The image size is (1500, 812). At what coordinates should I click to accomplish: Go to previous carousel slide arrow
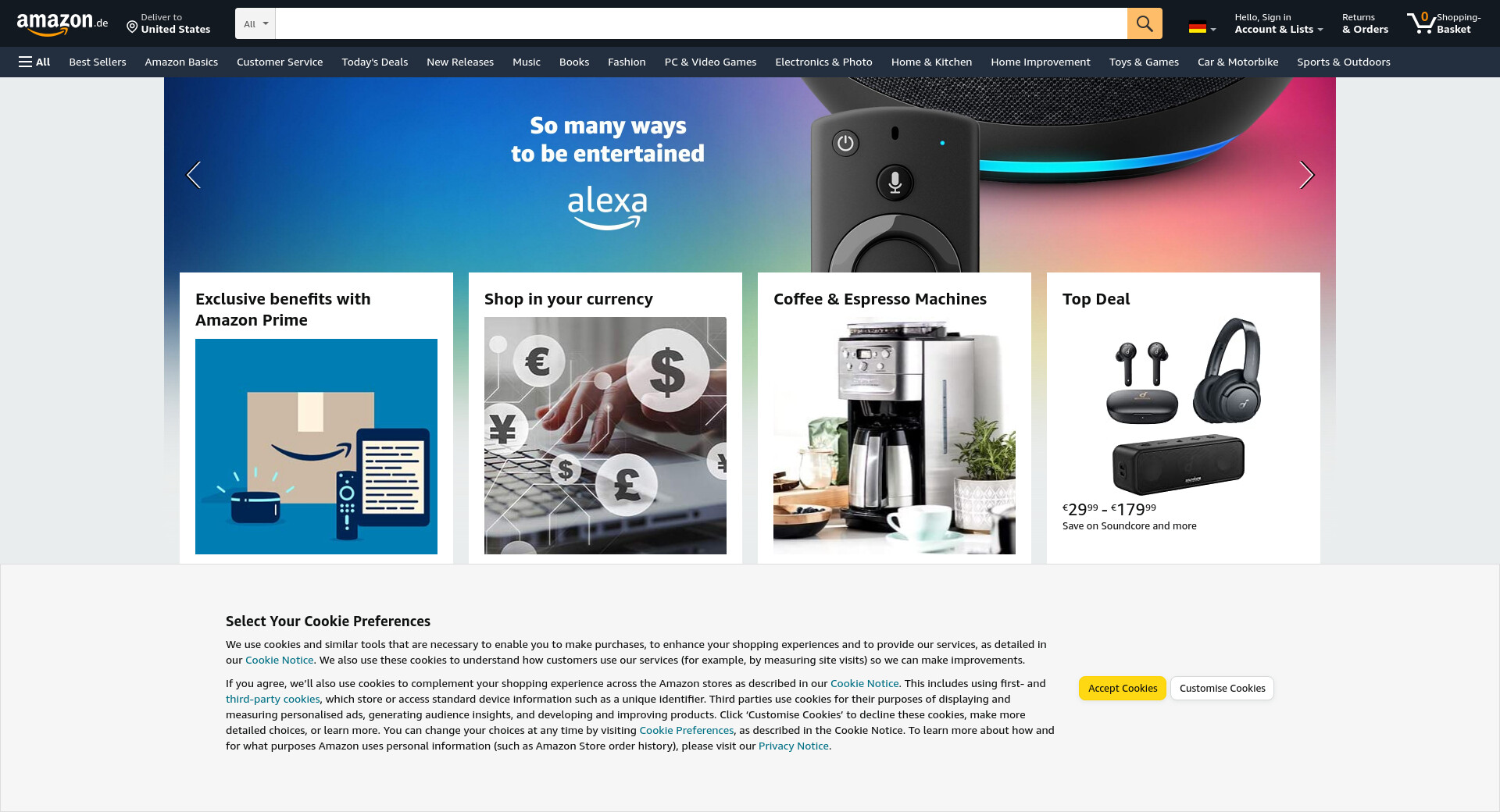click(x=194, y=175)
